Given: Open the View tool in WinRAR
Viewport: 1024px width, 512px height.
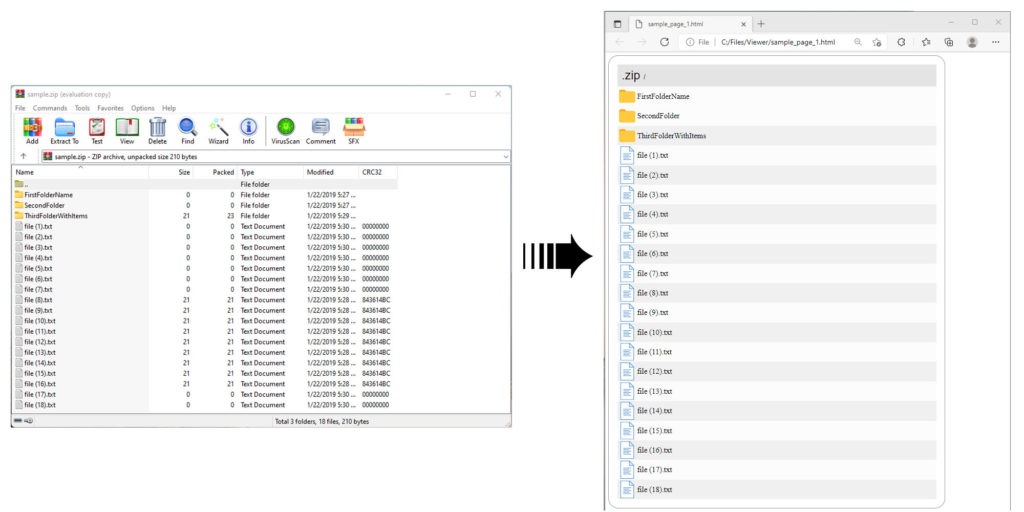Looking at the screenshot, I should point(127,130).
